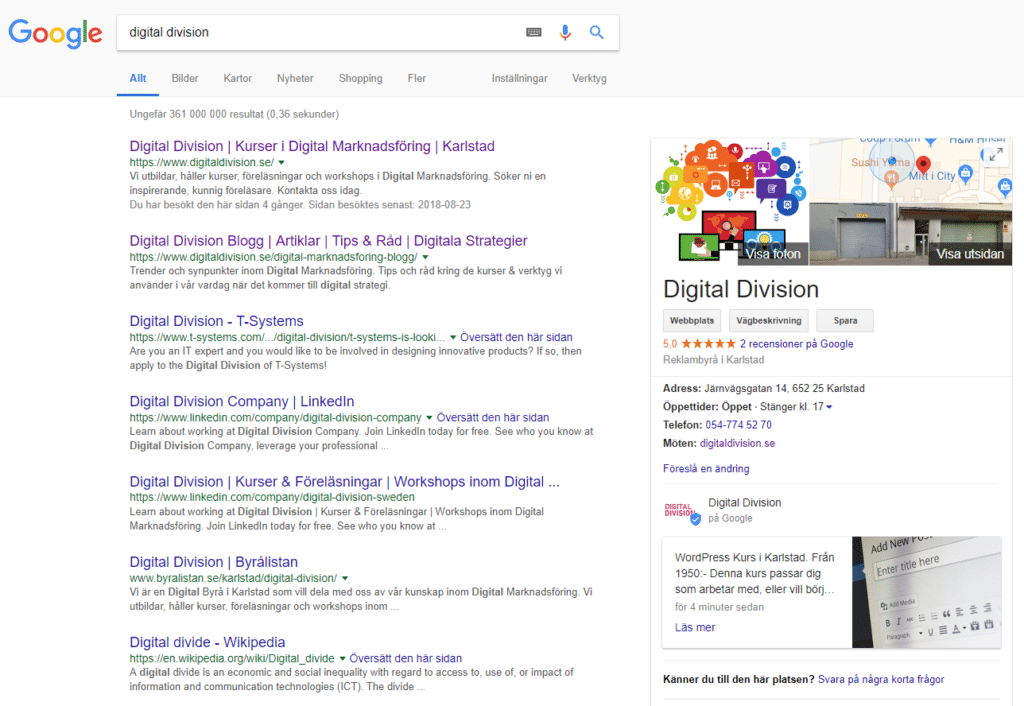Open 2 recensioner på Google link

tap(796, 344)
